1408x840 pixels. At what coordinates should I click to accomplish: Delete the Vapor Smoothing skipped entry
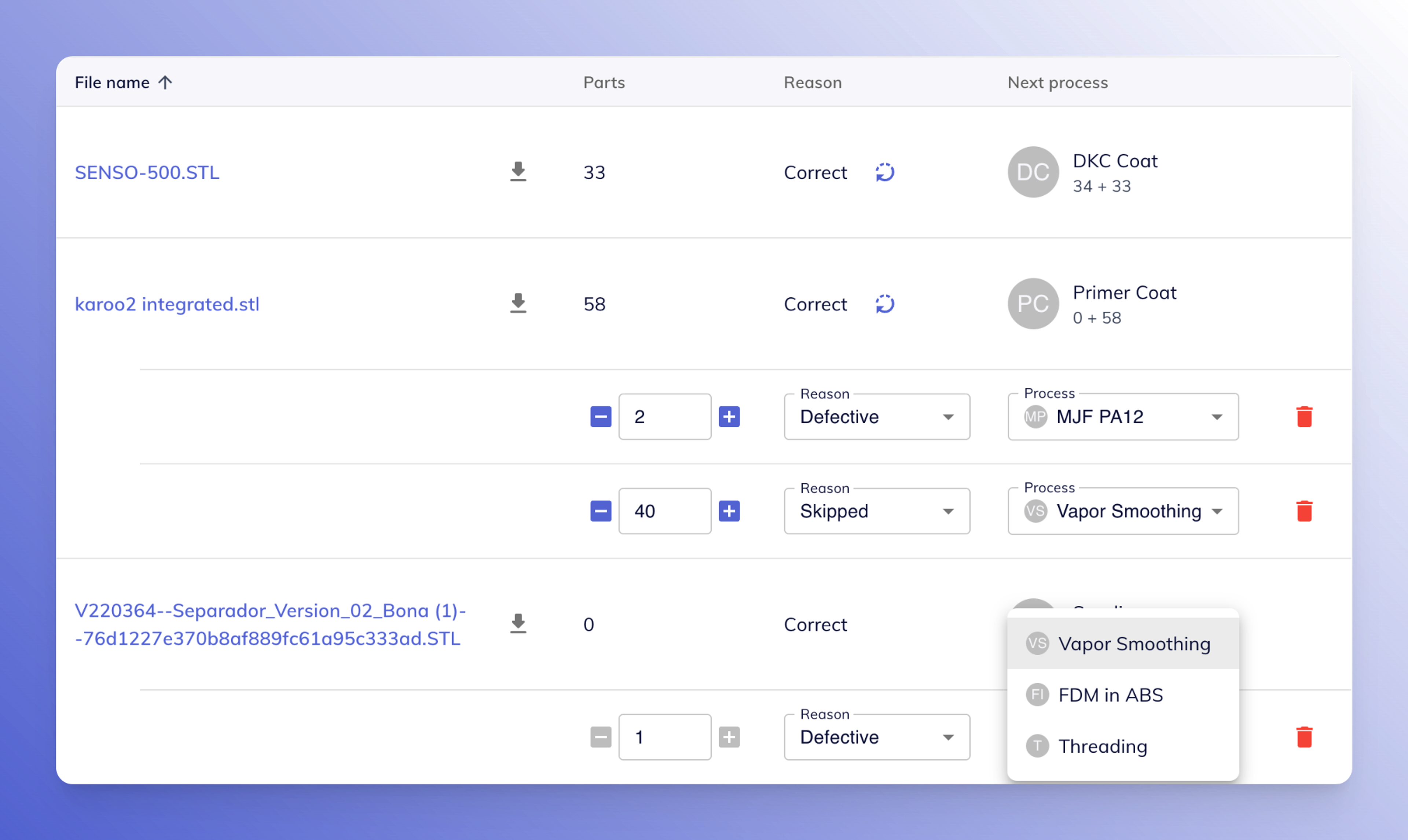(x=1304, y=511)
